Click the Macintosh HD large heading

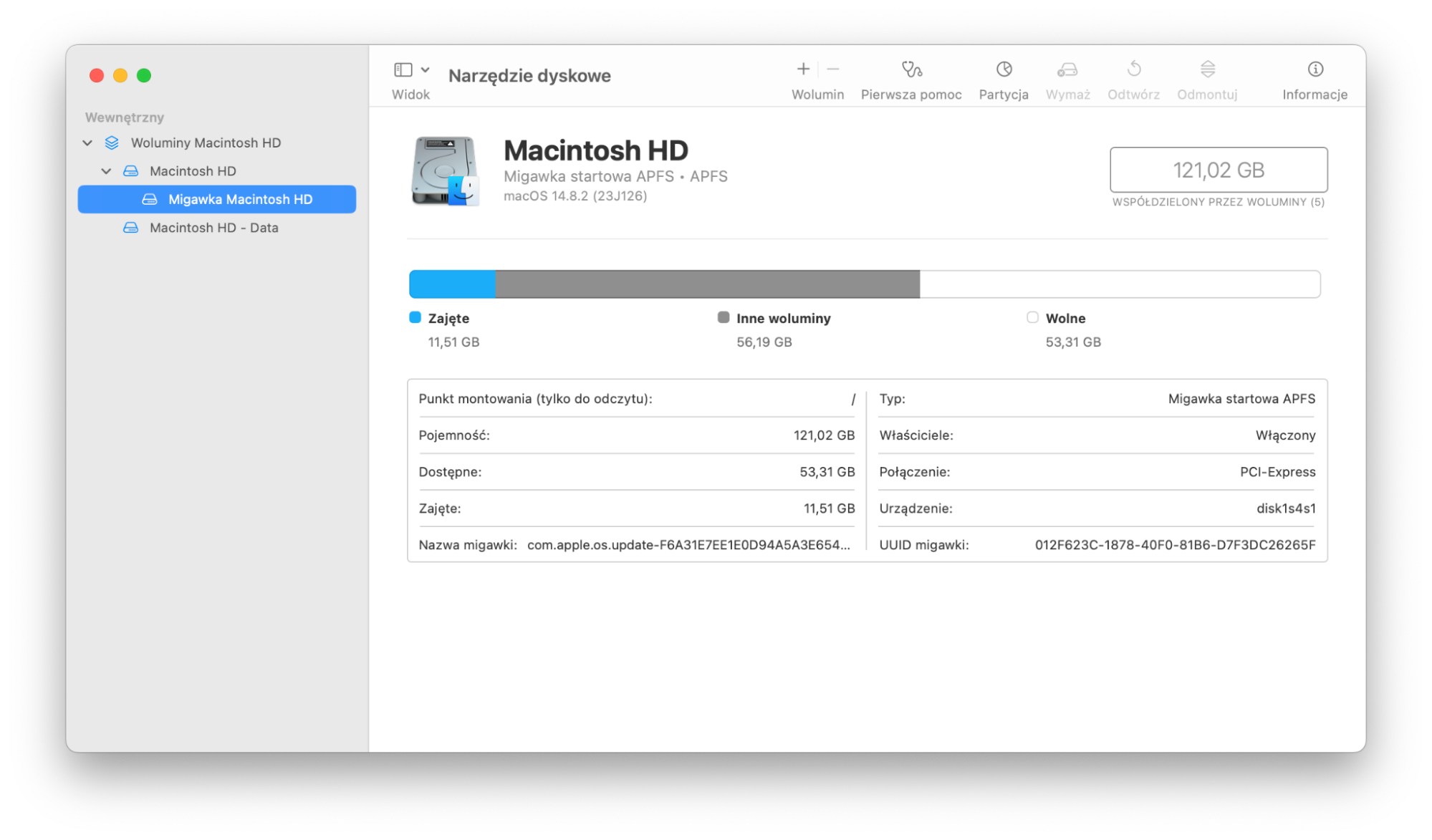pos(596,150)
